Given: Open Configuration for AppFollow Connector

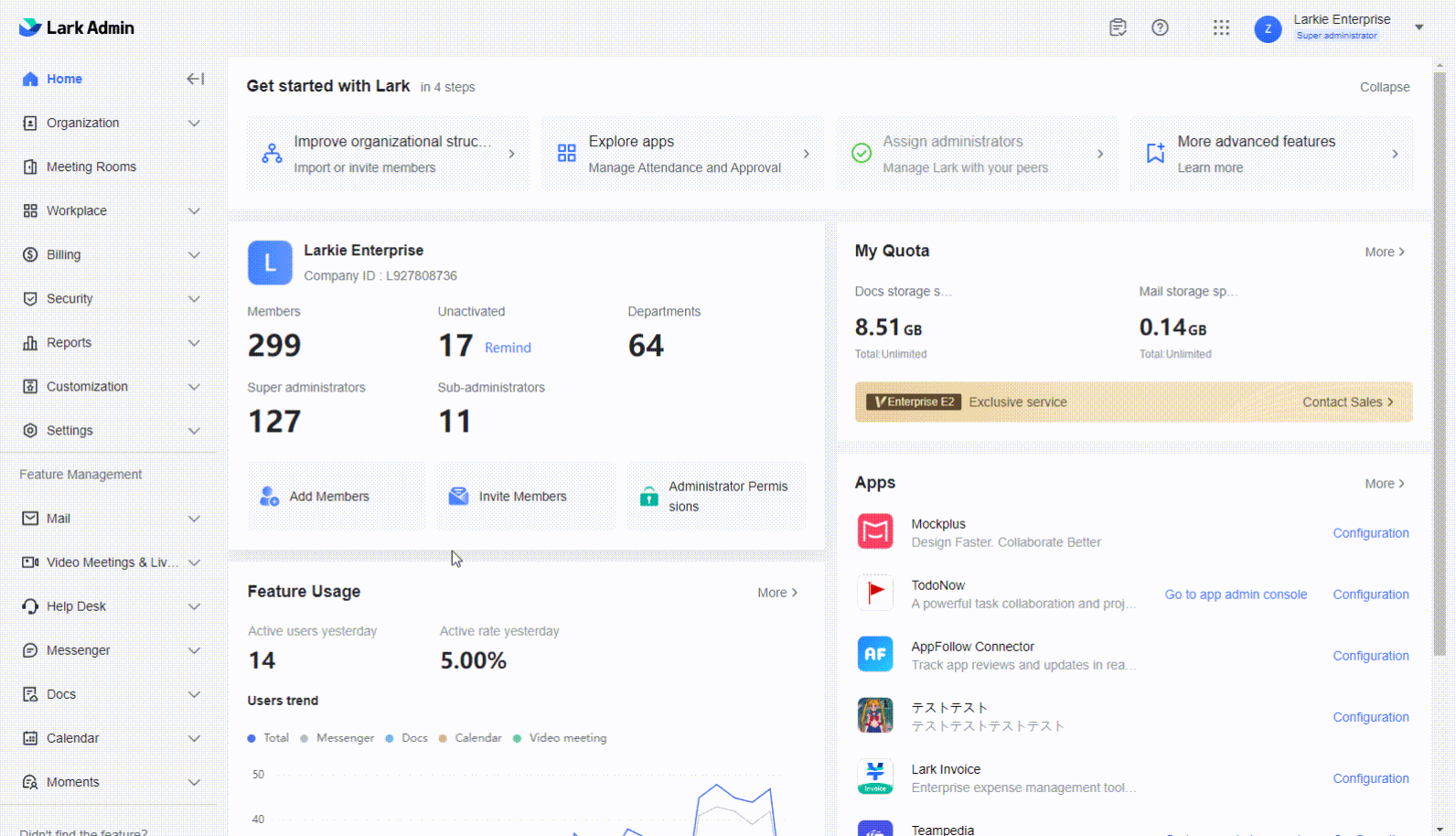Looking at the screenshot, I should pyautogui.click(x=1370, y=655).
